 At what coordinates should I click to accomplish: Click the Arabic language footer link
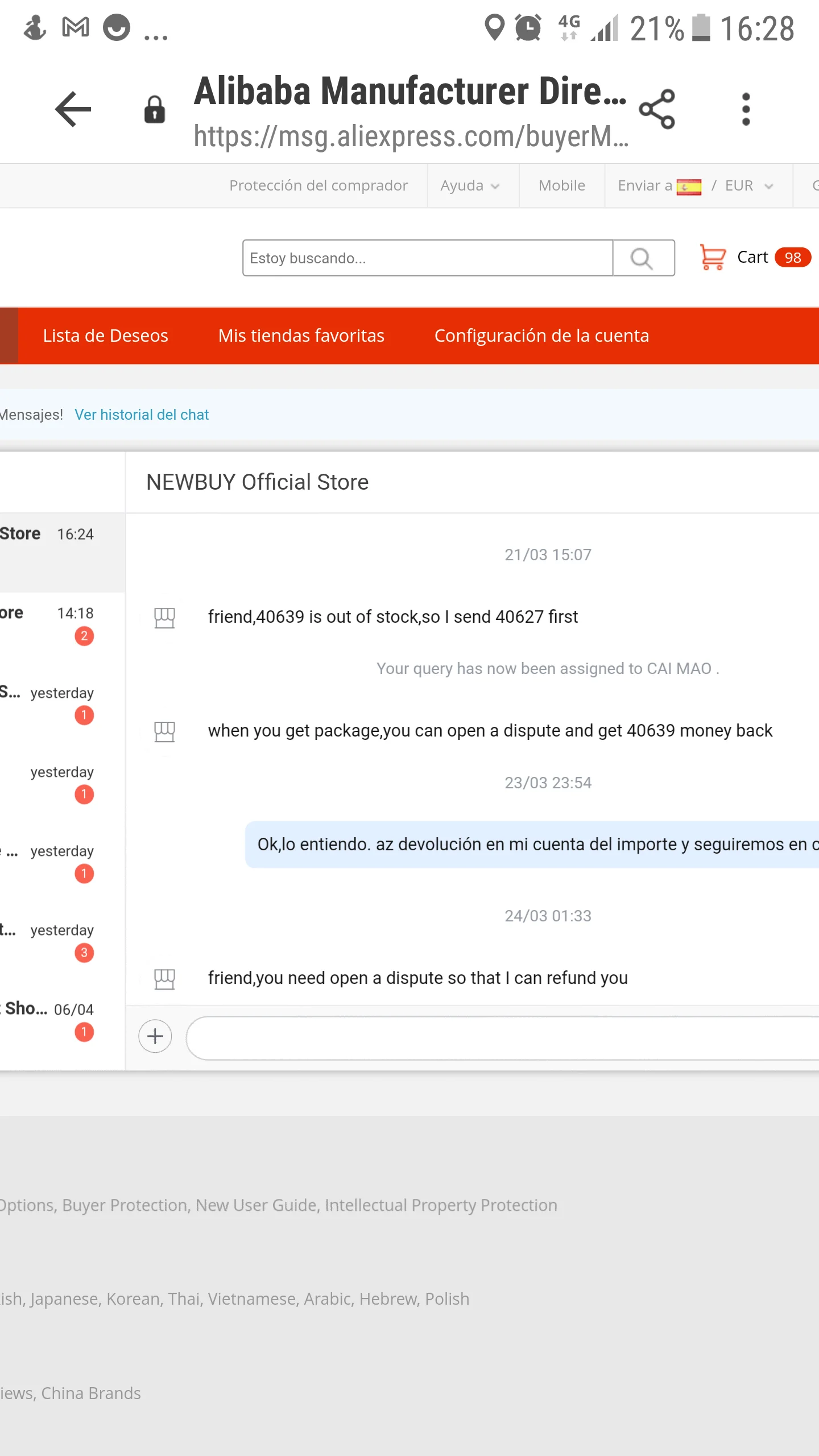[x=328, y=1299]
